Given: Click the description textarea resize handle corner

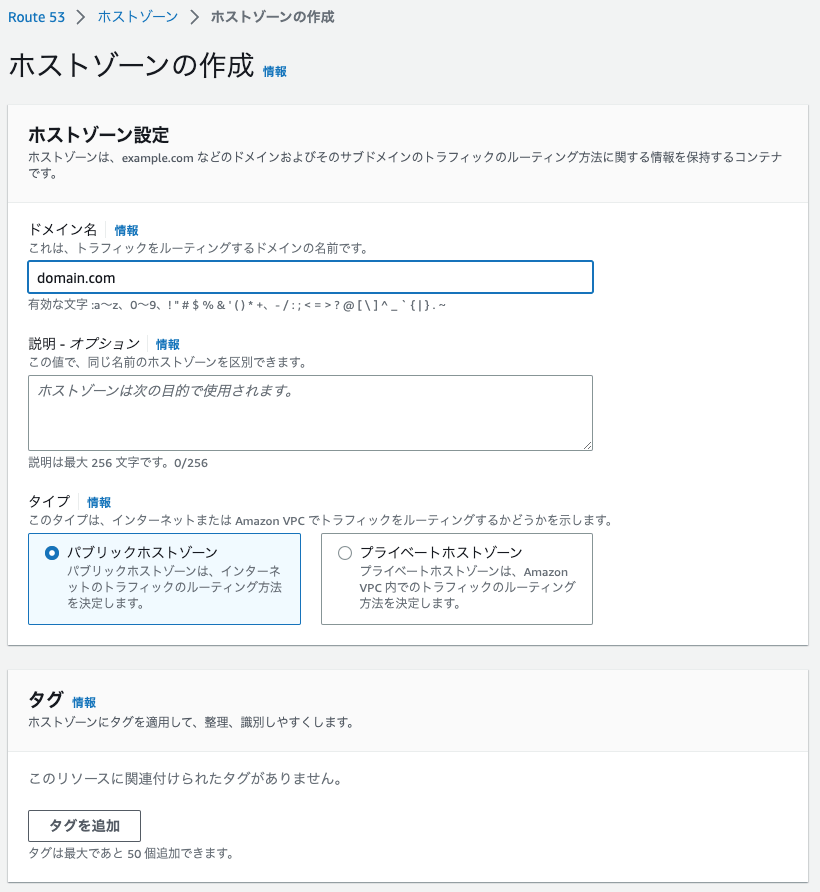Looking at the screenshot, I should click(x=587, y=445).
